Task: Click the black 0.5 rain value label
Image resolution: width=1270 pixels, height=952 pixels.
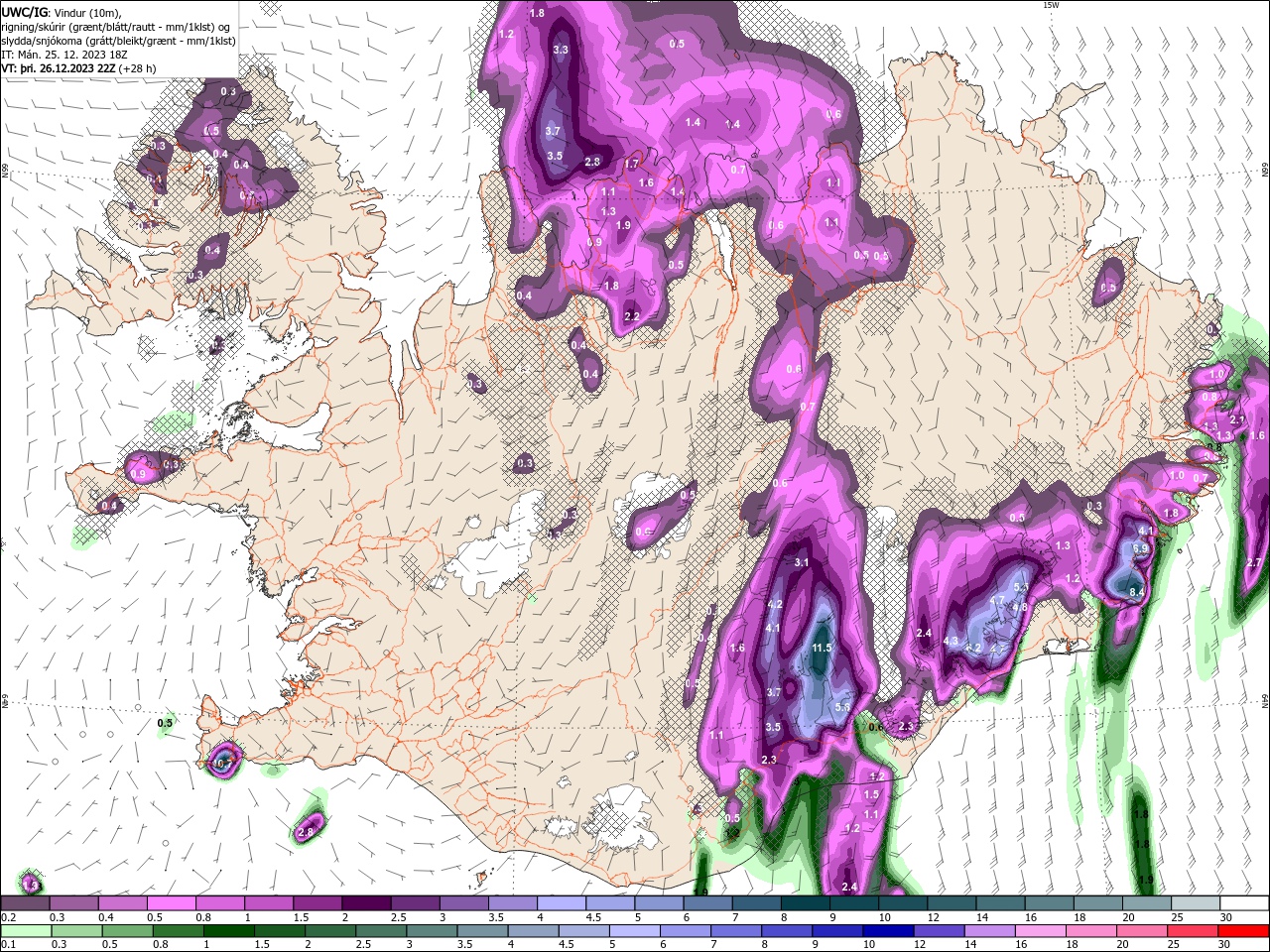Action: [165, 723]
